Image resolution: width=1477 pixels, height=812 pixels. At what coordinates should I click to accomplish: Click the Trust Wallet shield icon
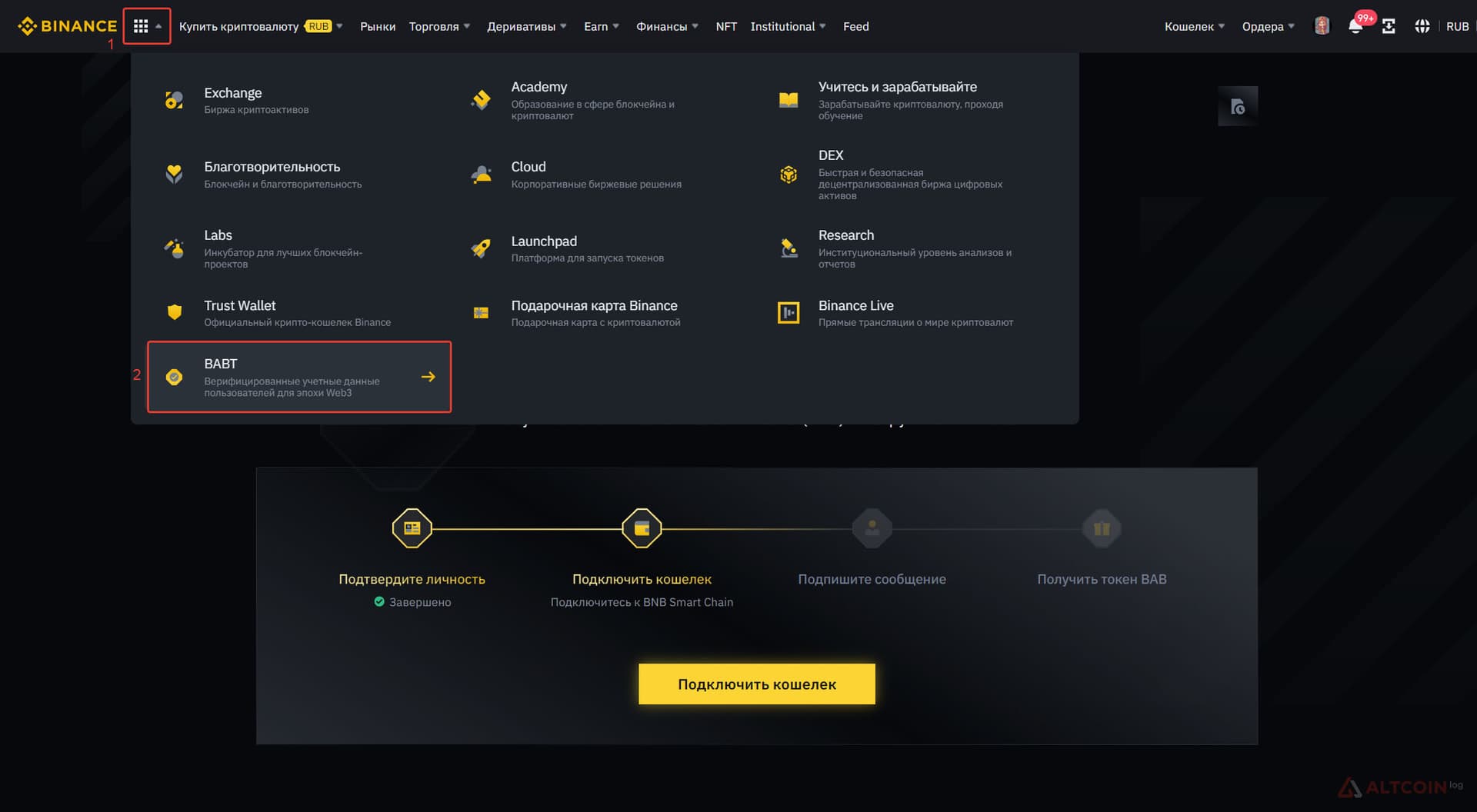tap(175, 312)
